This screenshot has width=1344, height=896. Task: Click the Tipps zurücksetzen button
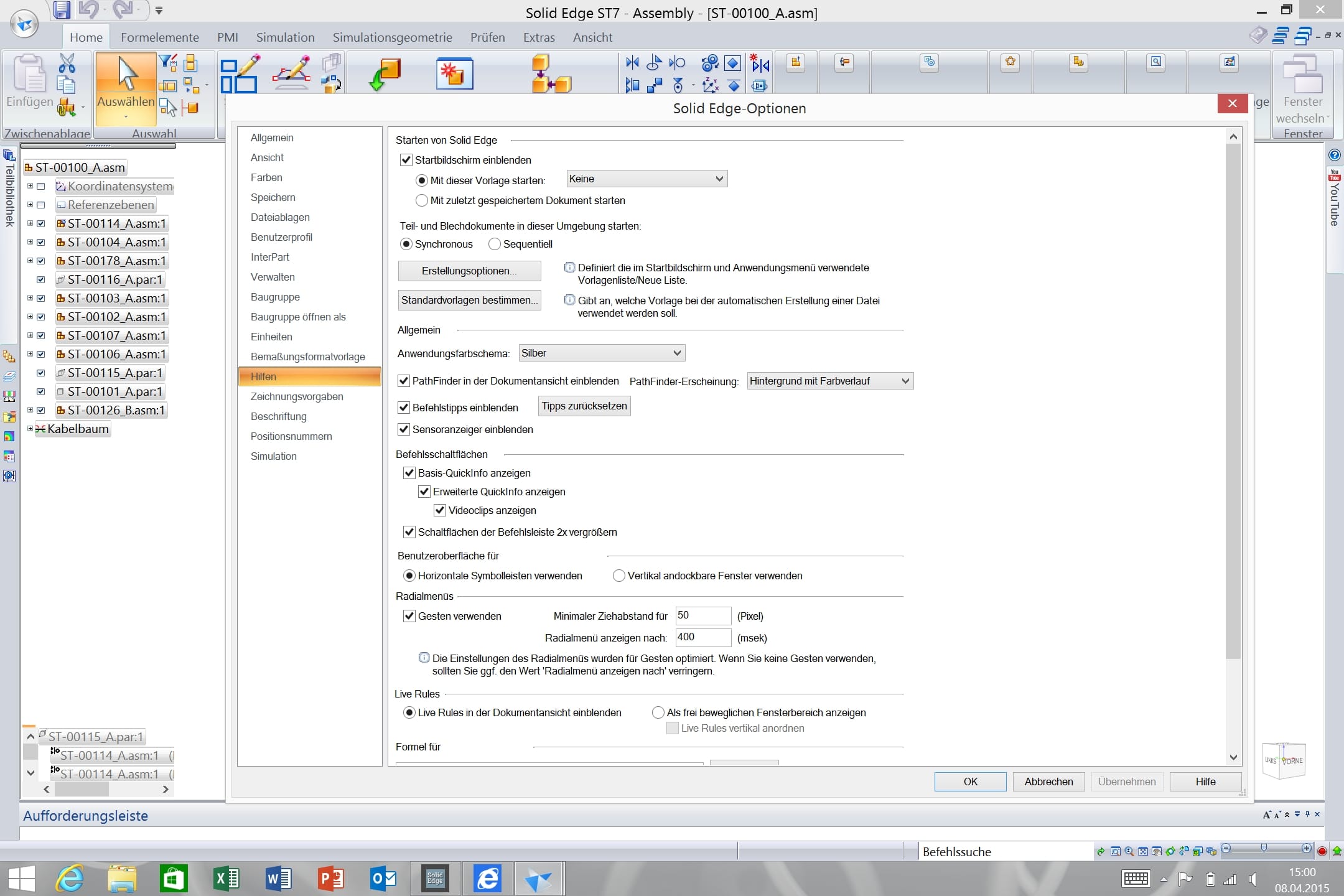(x=584, y=406)
